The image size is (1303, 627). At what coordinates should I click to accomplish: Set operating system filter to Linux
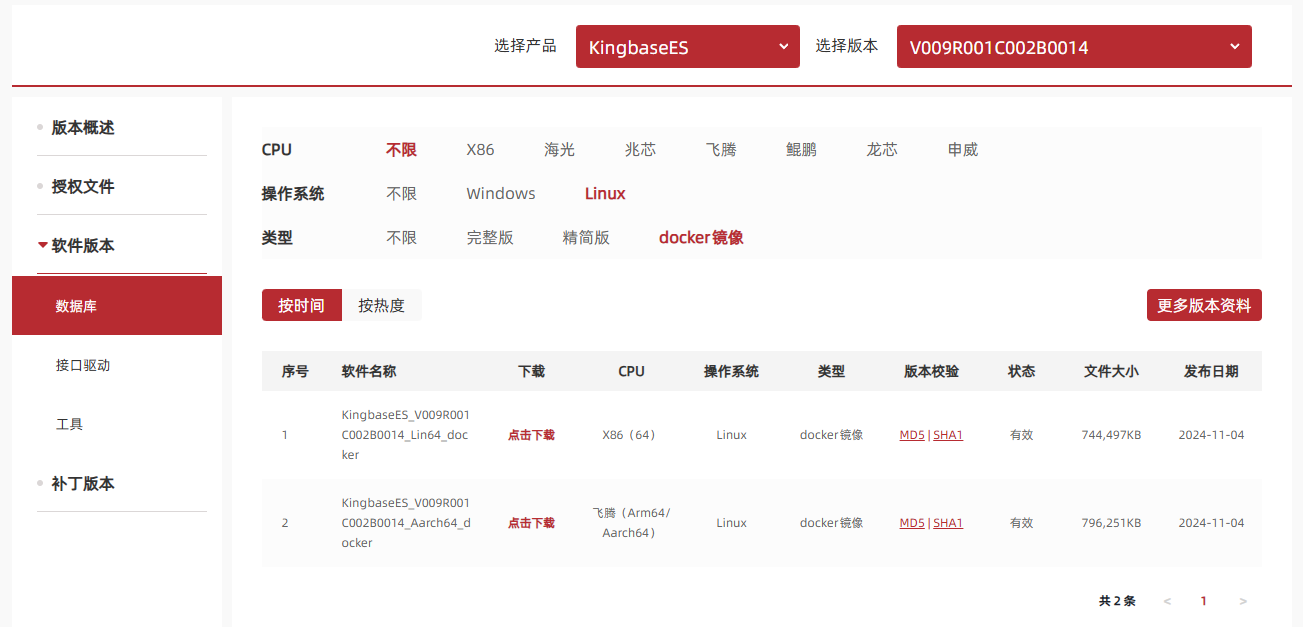(x=605, y=194)
